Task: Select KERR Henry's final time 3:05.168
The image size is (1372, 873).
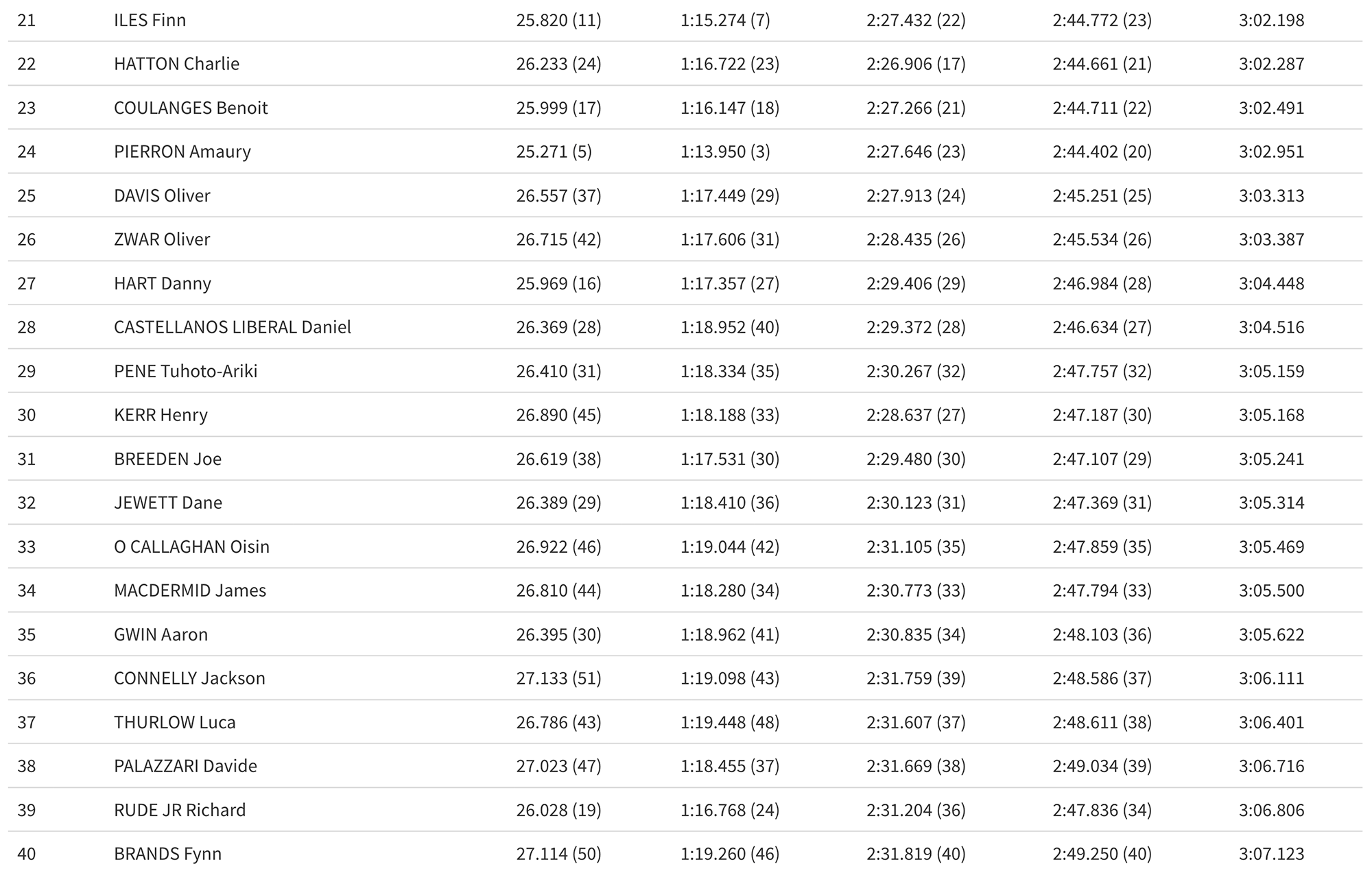Action: [1271, 415]
